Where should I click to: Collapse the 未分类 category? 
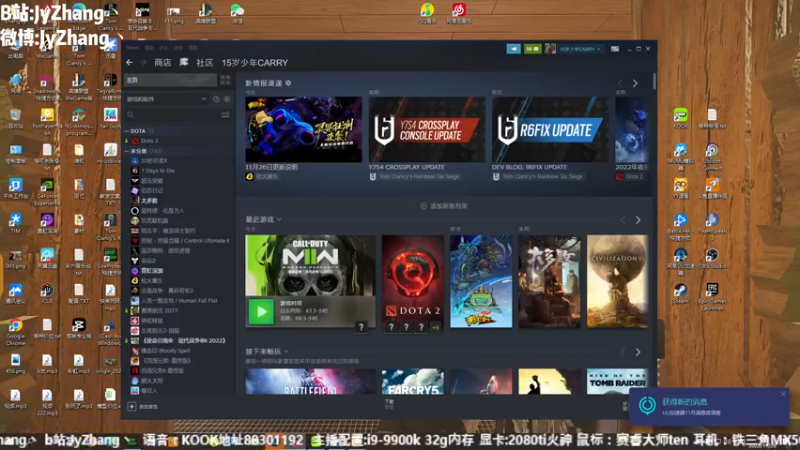[x=127, y=151]
